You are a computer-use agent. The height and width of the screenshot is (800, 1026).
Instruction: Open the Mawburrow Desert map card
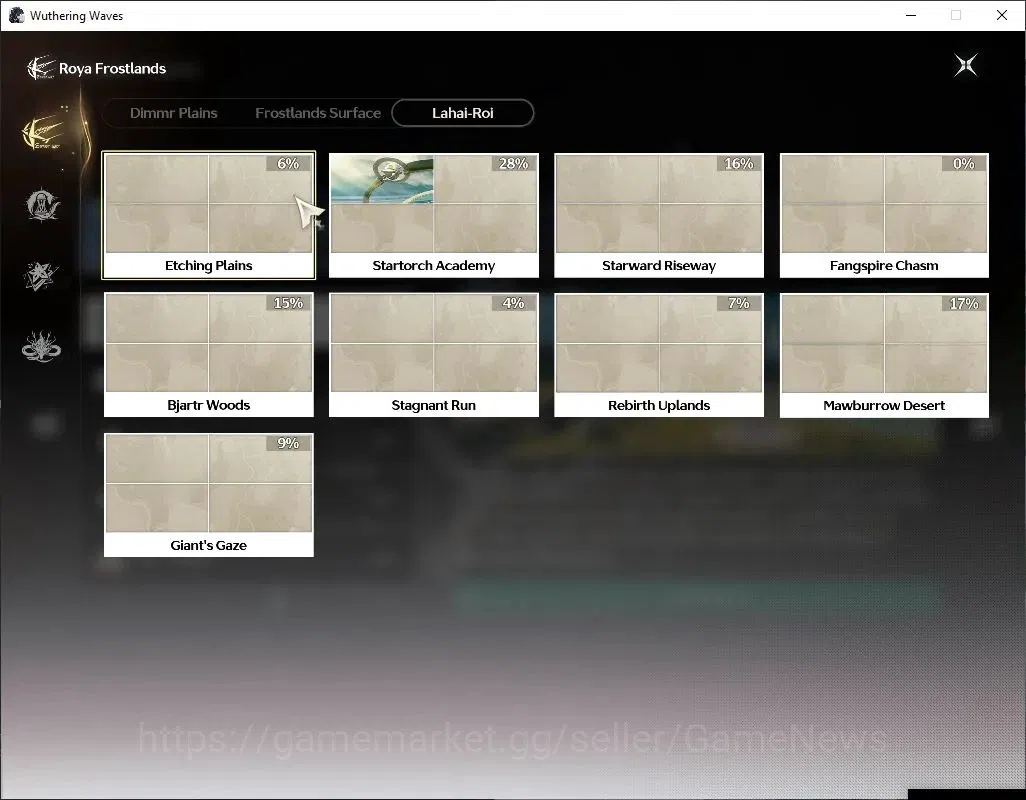(x=884, y=355)
